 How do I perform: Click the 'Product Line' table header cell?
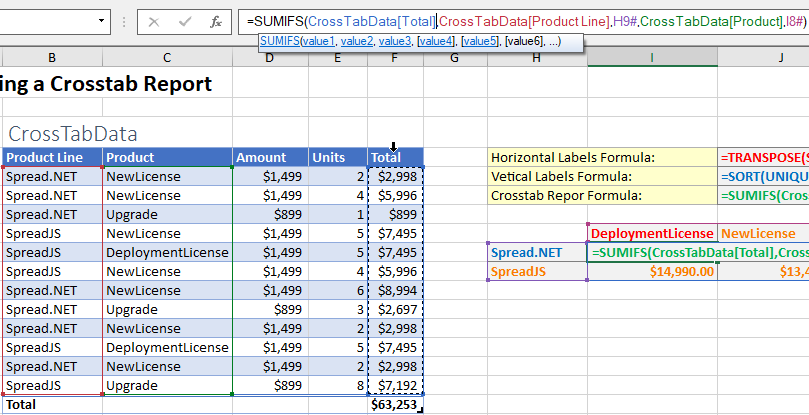click(52, 157)
